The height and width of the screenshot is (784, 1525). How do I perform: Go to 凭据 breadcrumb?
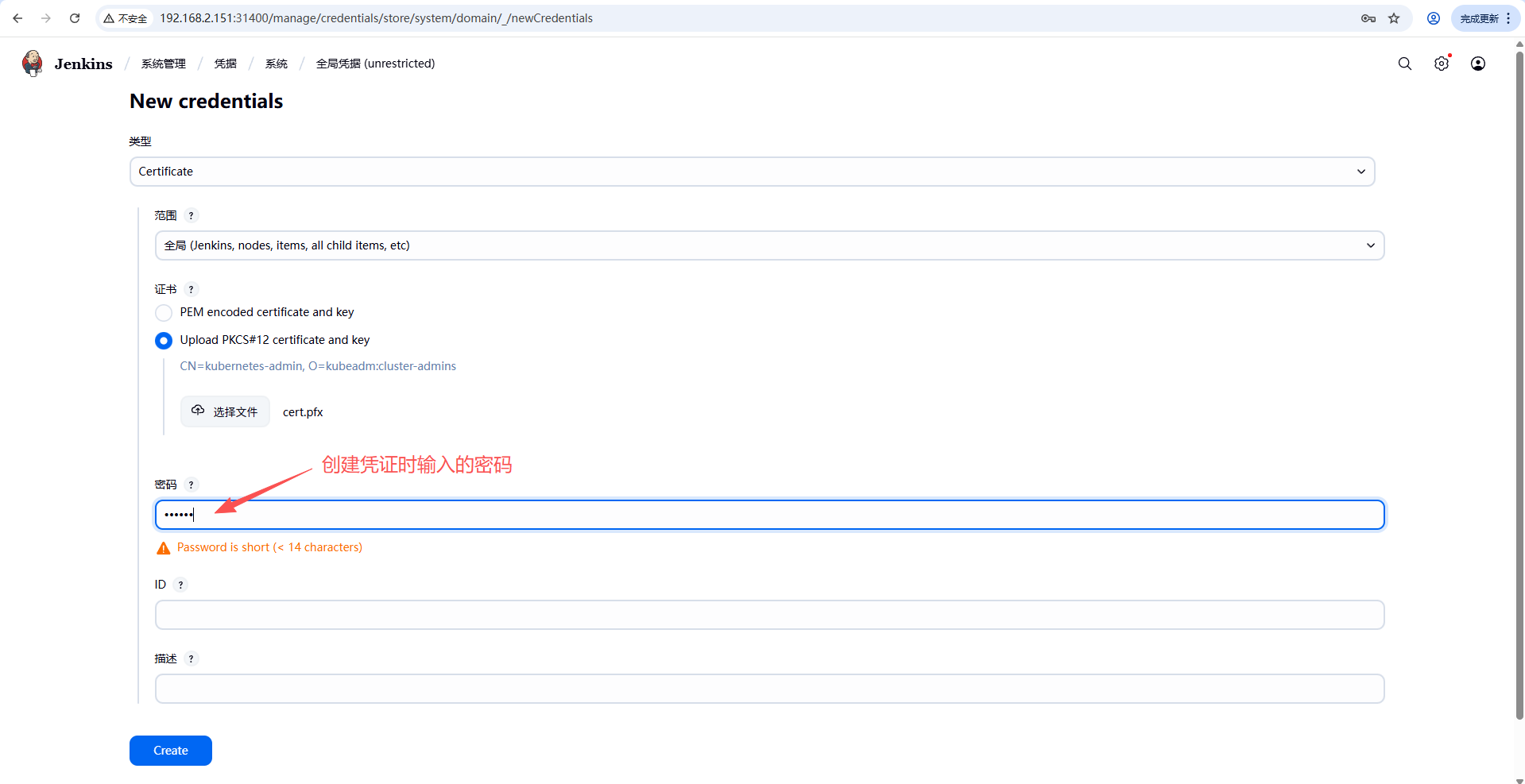(x=226, y=64)
